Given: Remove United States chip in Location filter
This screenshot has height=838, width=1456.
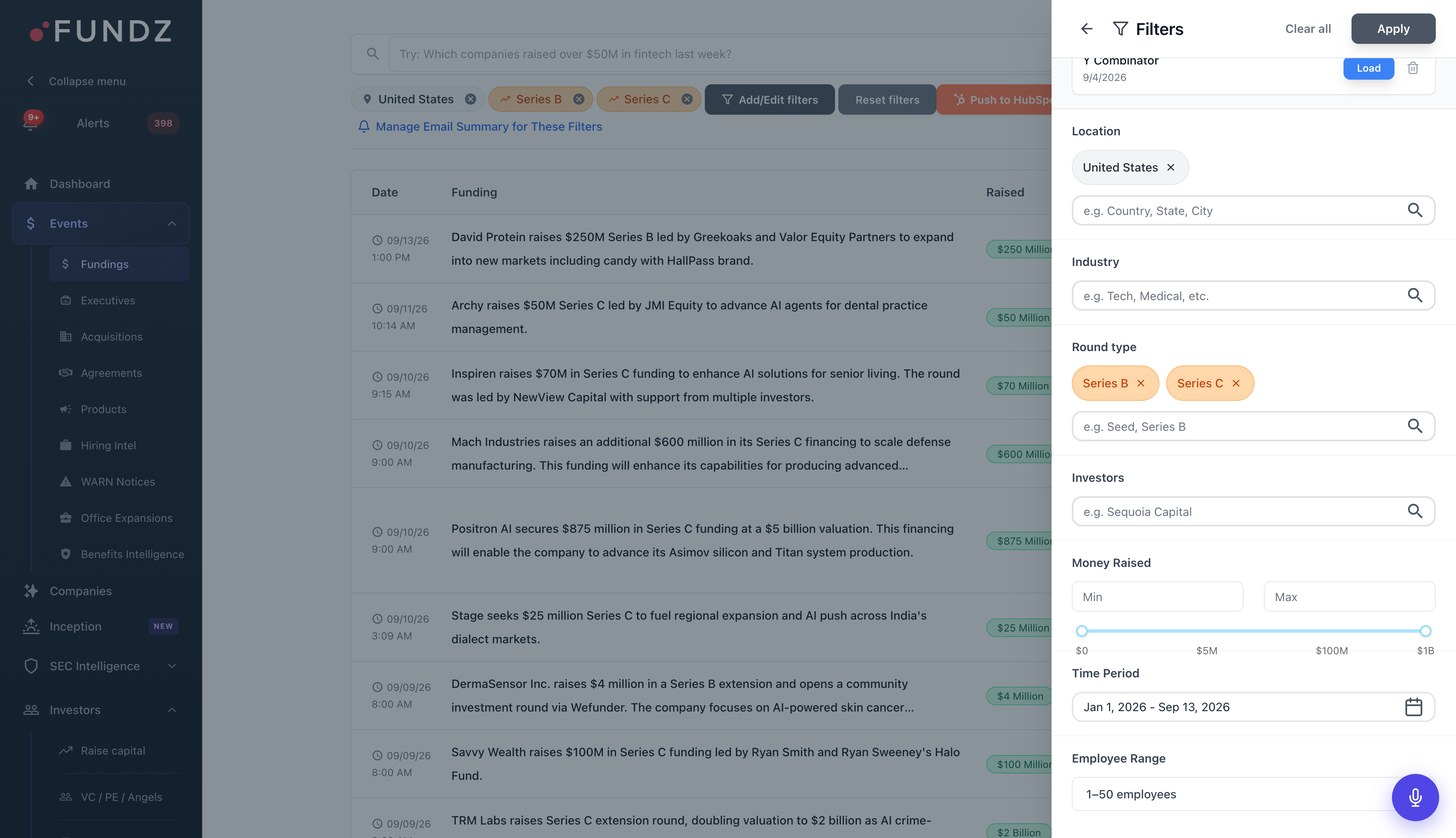Looking at the screenshot, I should pyautogui.click(x=1171, y=168).
